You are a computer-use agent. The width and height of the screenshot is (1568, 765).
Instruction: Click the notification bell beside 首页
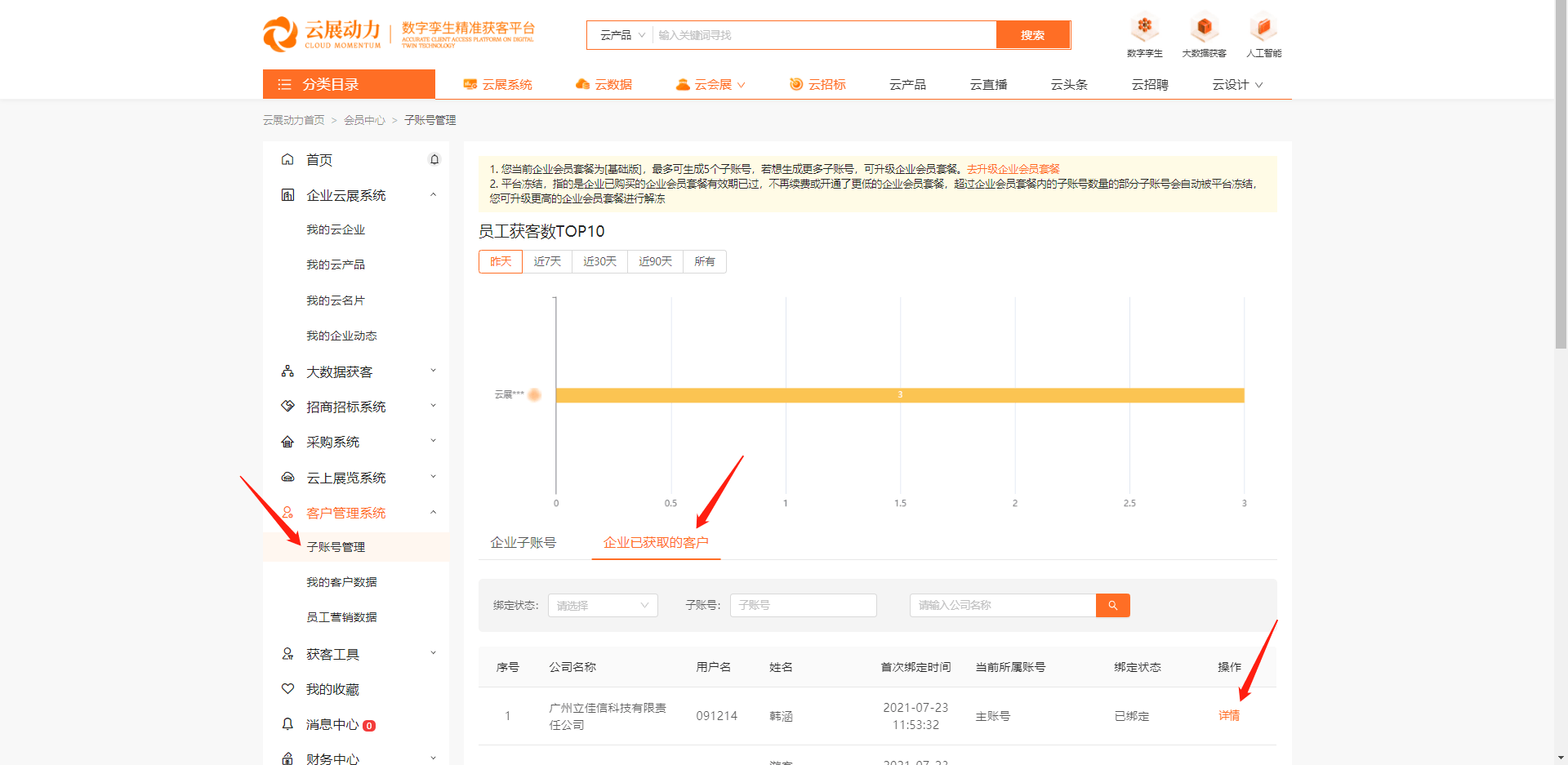[x=434, y=159]
